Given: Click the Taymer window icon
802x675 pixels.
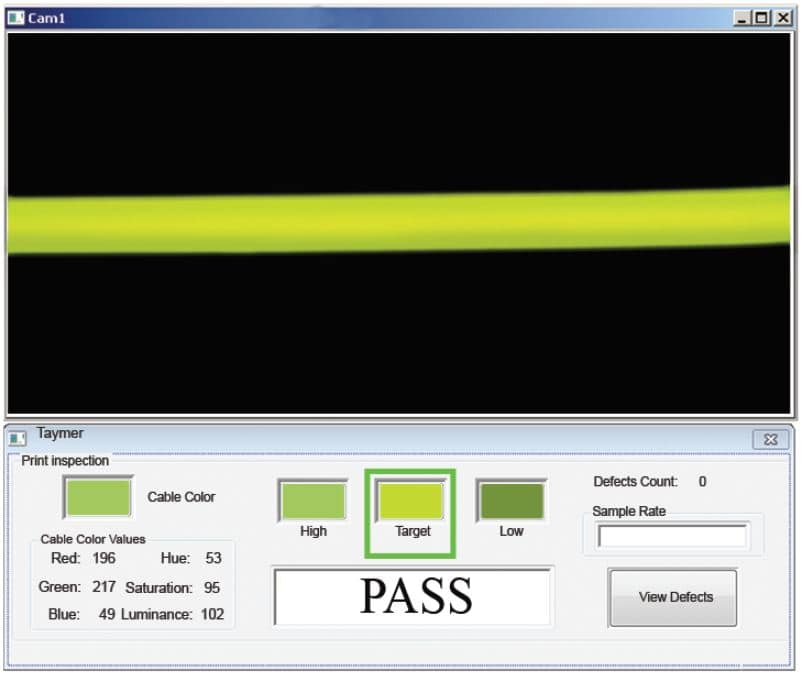Looking at the screenshot, I should [x=18, y=438].
